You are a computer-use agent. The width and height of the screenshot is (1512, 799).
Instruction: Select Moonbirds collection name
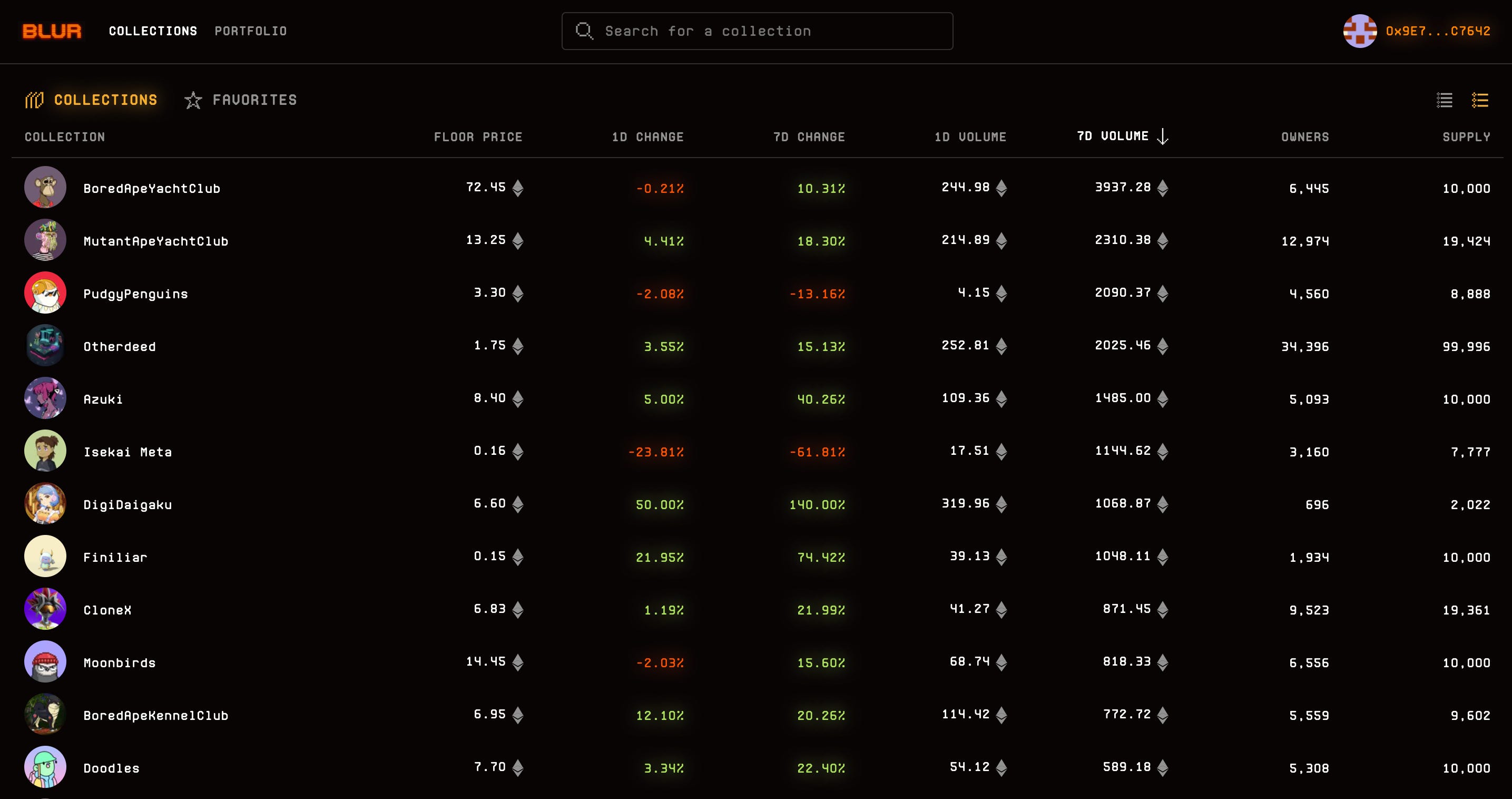click(x=120, y=663)
